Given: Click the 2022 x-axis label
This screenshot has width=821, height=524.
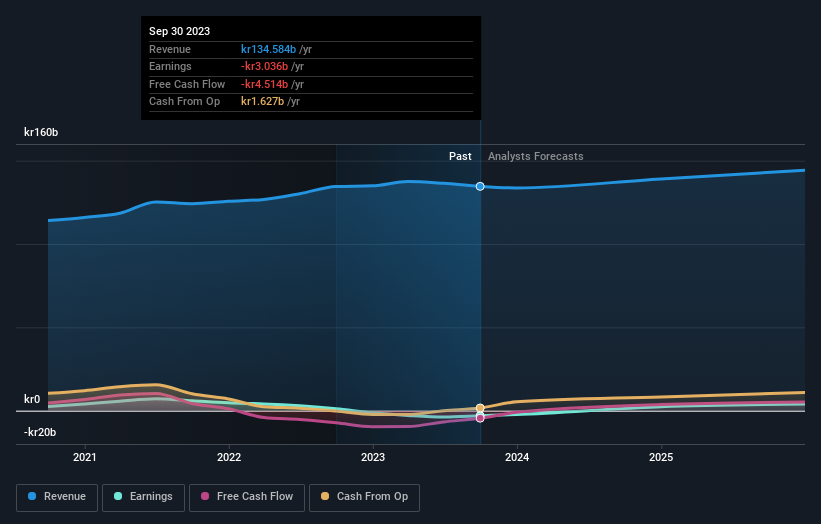Looking at the screenshot, I should click(x=229, y=457).
